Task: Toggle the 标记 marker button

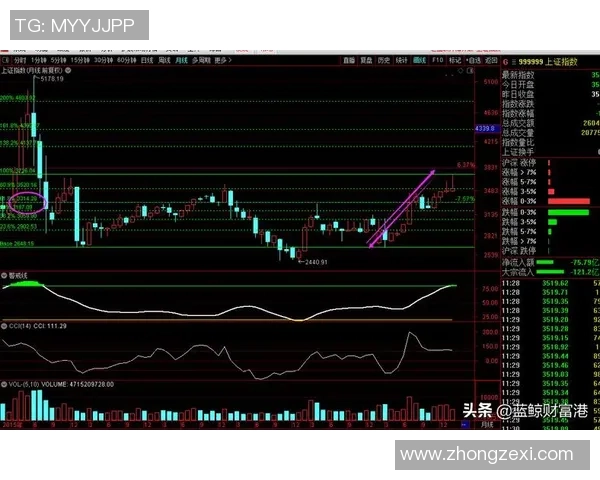Action: 455,60
